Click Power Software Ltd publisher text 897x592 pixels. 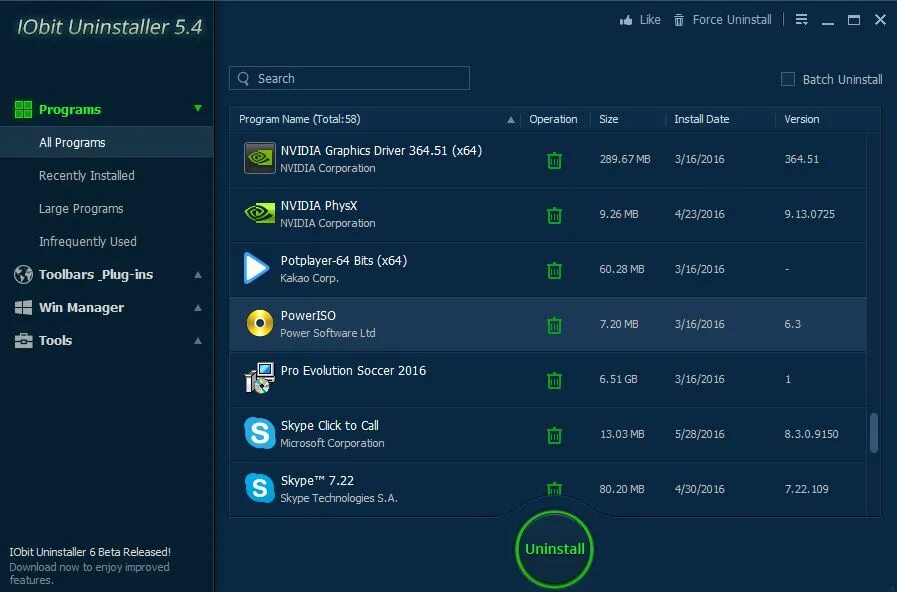coord(327,333)
